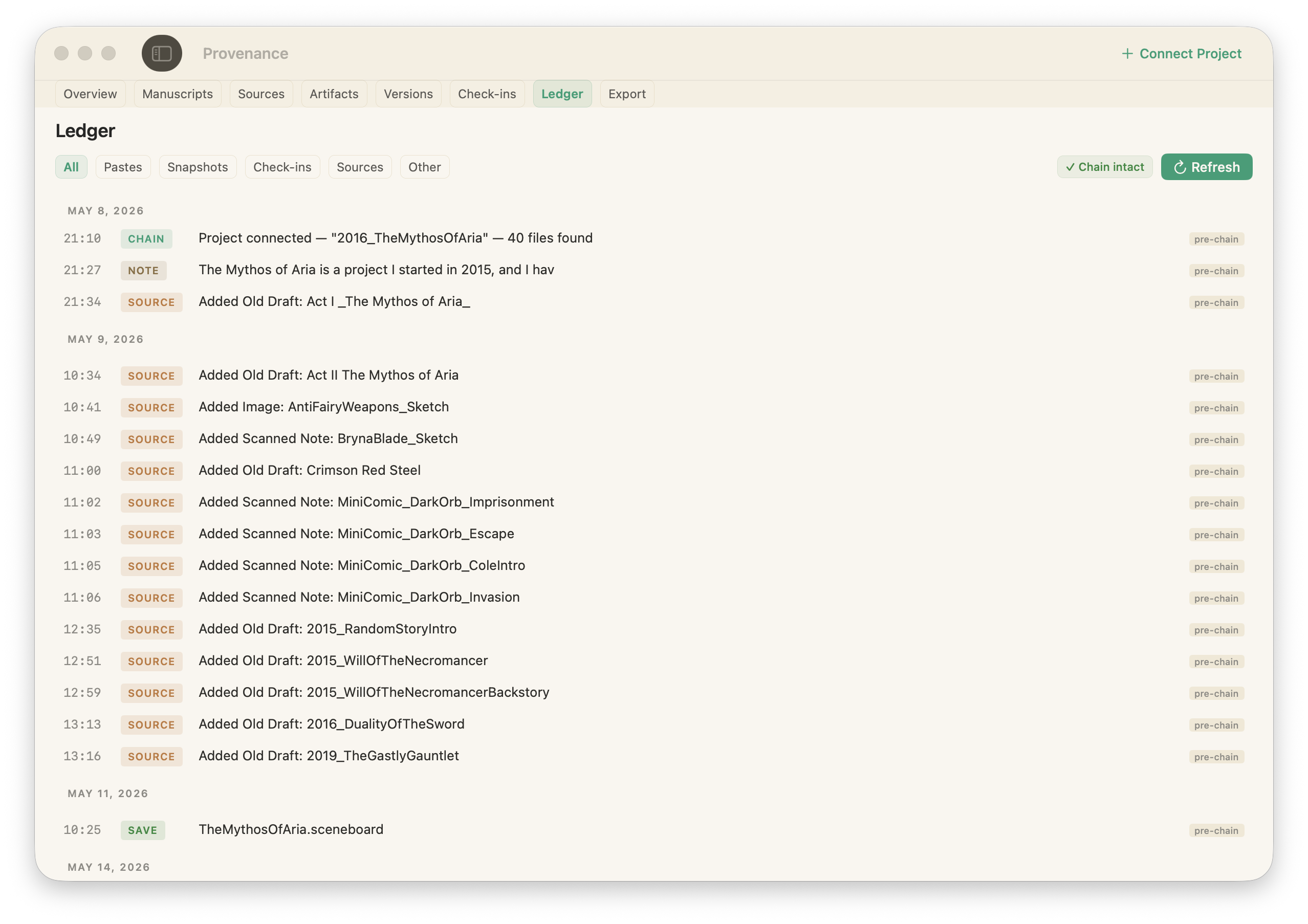Select Added Old Draft: Act II entry

point(653,376)
